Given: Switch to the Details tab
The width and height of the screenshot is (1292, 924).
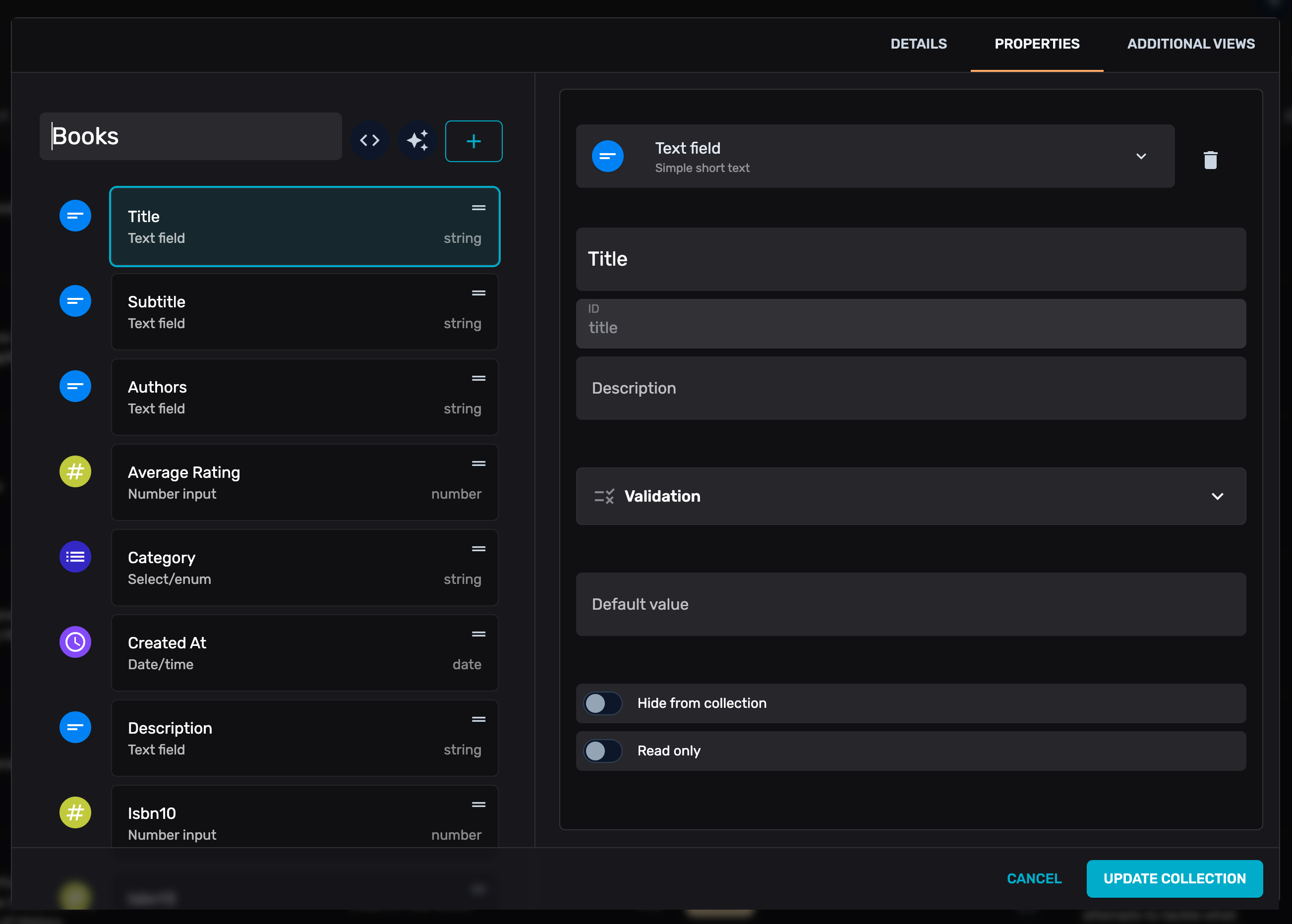Looking at the screenshot, I should tap(918, 44).
